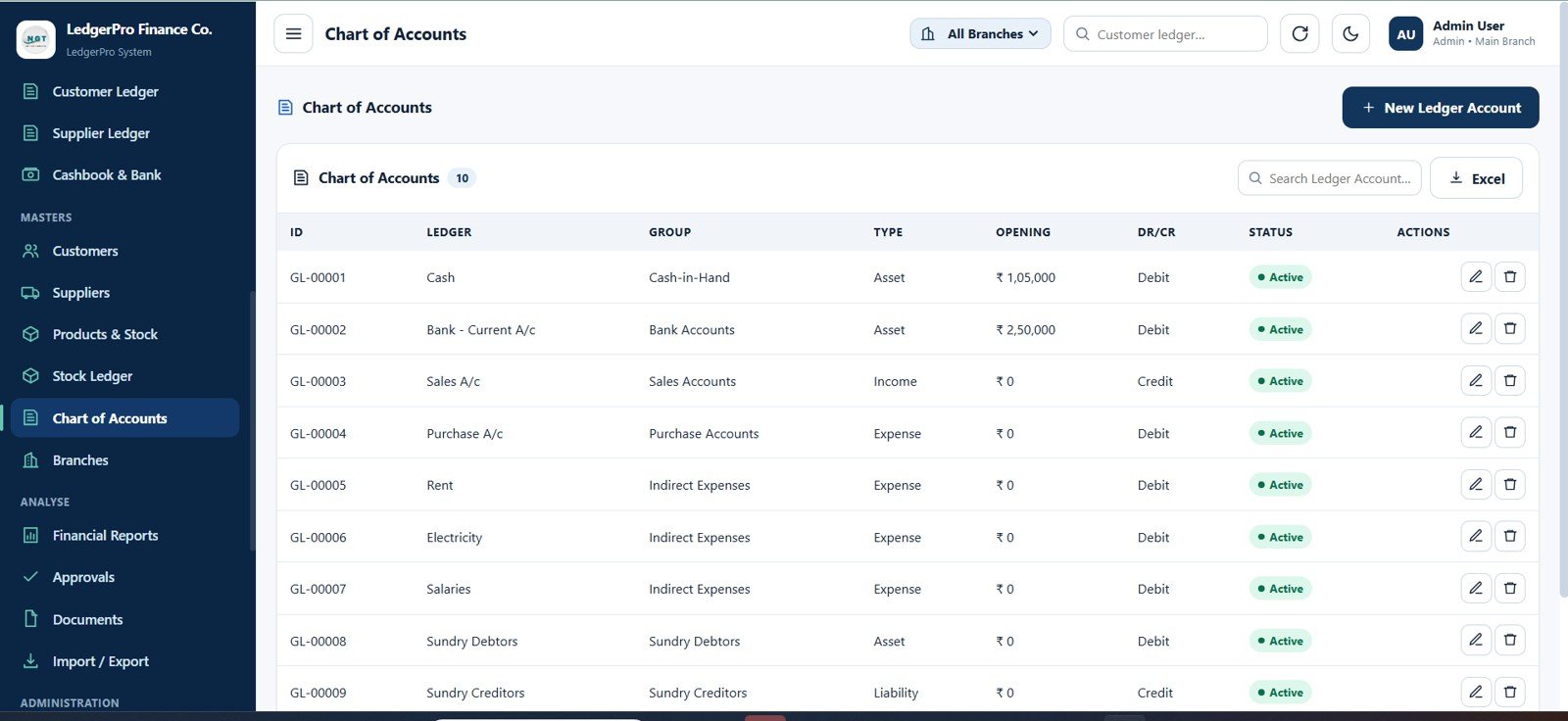
Task: Edit the Cash ledger row
Action: (x=1476, y=277)
